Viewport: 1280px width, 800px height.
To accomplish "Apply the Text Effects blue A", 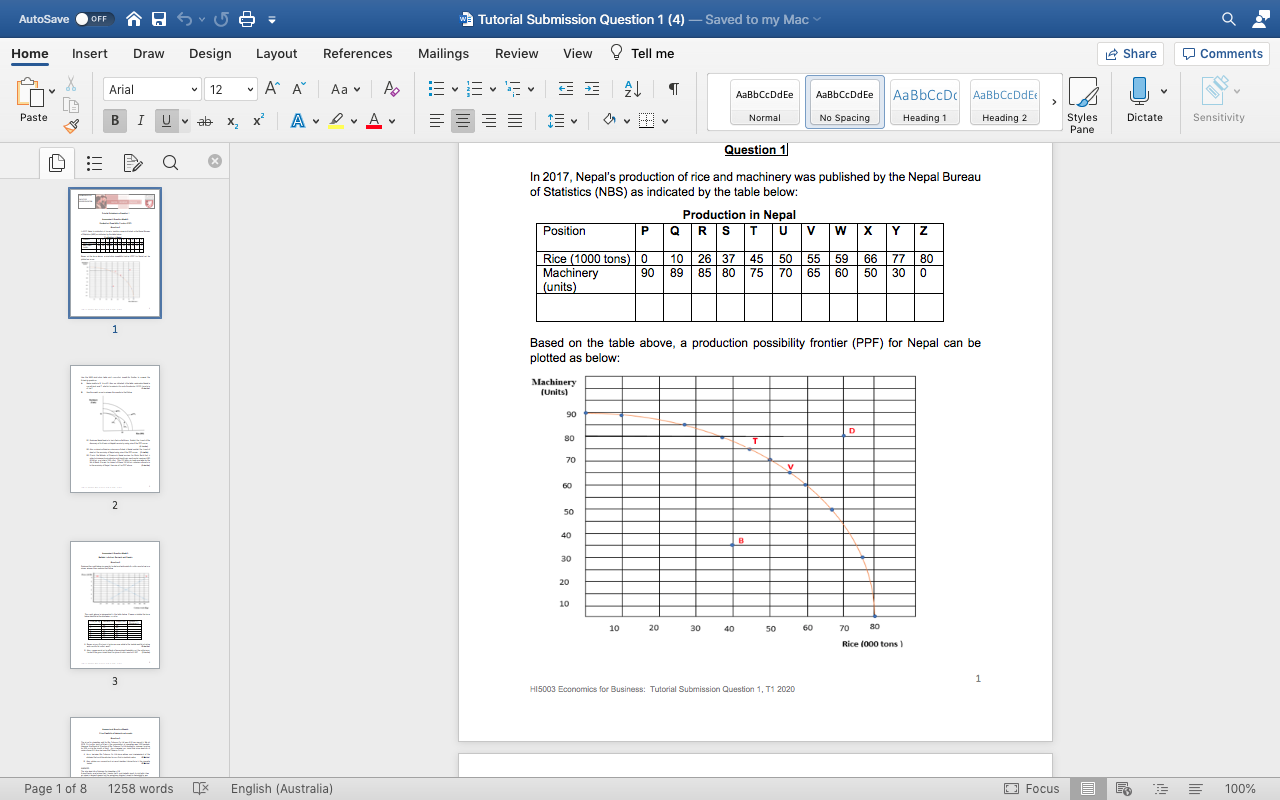I will pos(297,121).
